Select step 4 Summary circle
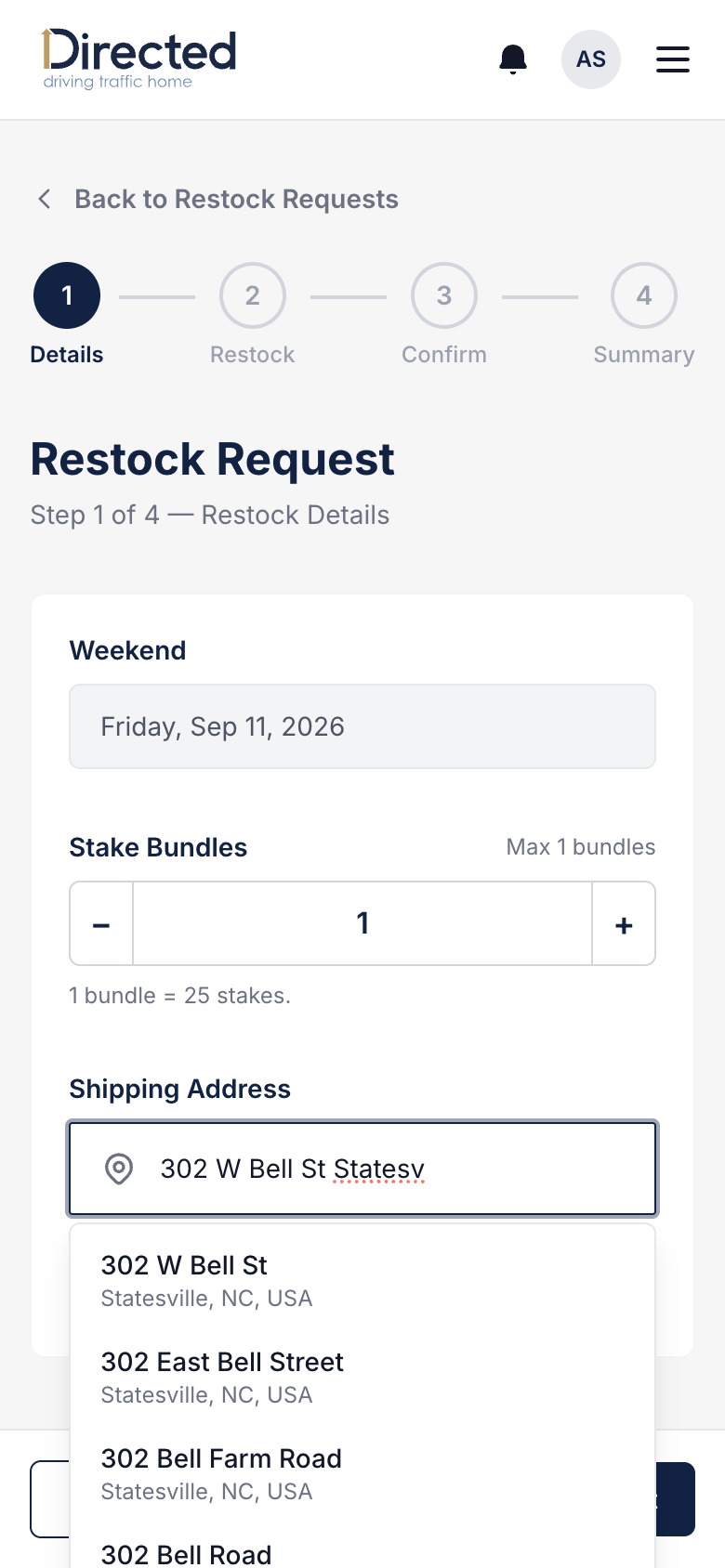This screenshot has height=1568, width=725. pos(644,295)
